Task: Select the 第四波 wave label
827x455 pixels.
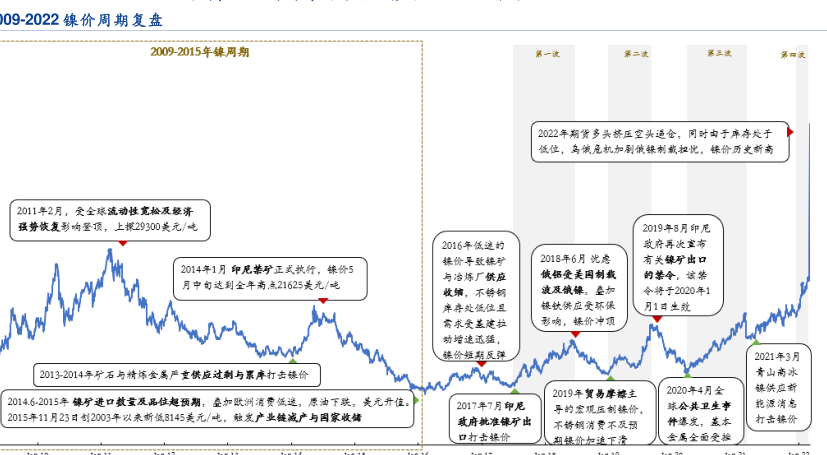Action: pos(793,54)
